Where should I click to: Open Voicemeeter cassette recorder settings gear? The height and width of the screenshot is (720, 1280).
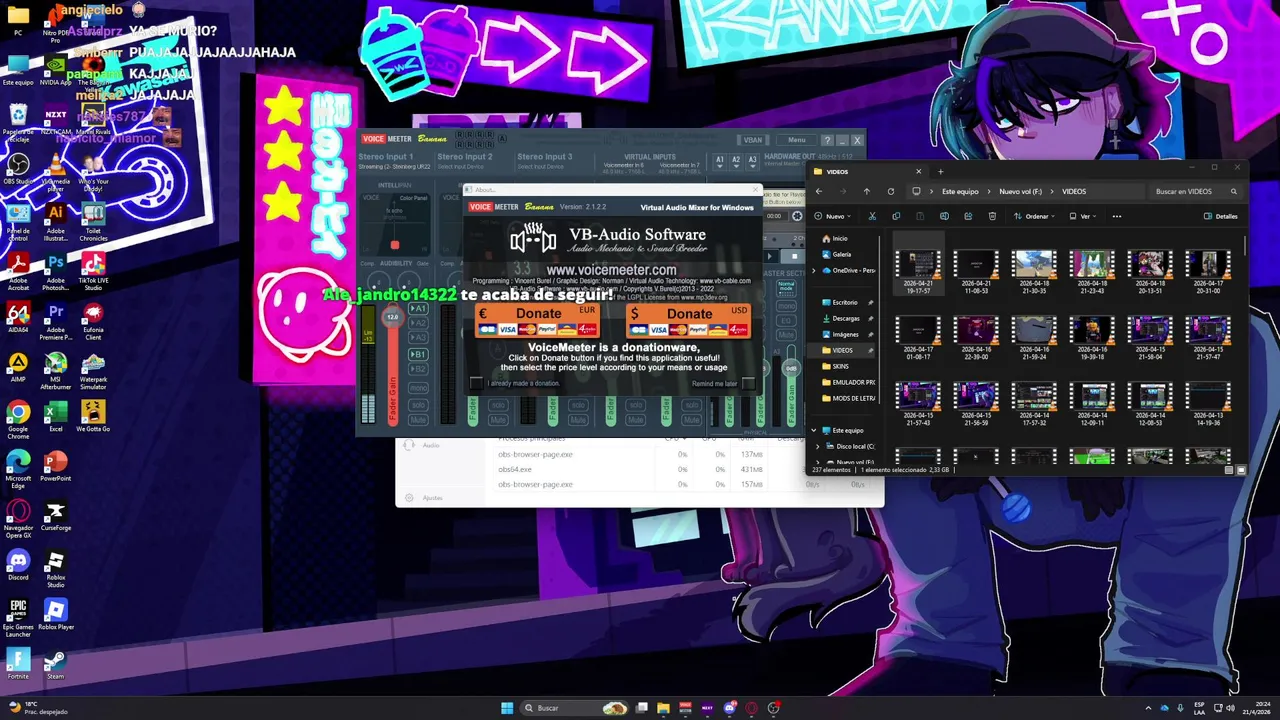click(x=797, y=216)
